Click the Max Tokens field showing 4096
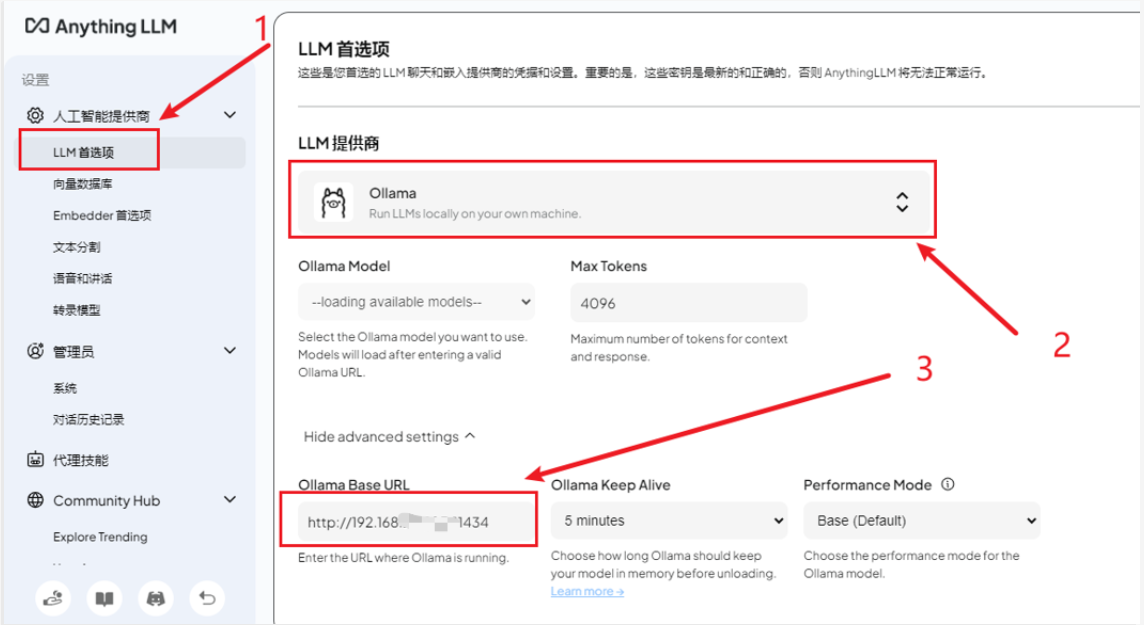1144x625 pixels. (x=689, y=303)
